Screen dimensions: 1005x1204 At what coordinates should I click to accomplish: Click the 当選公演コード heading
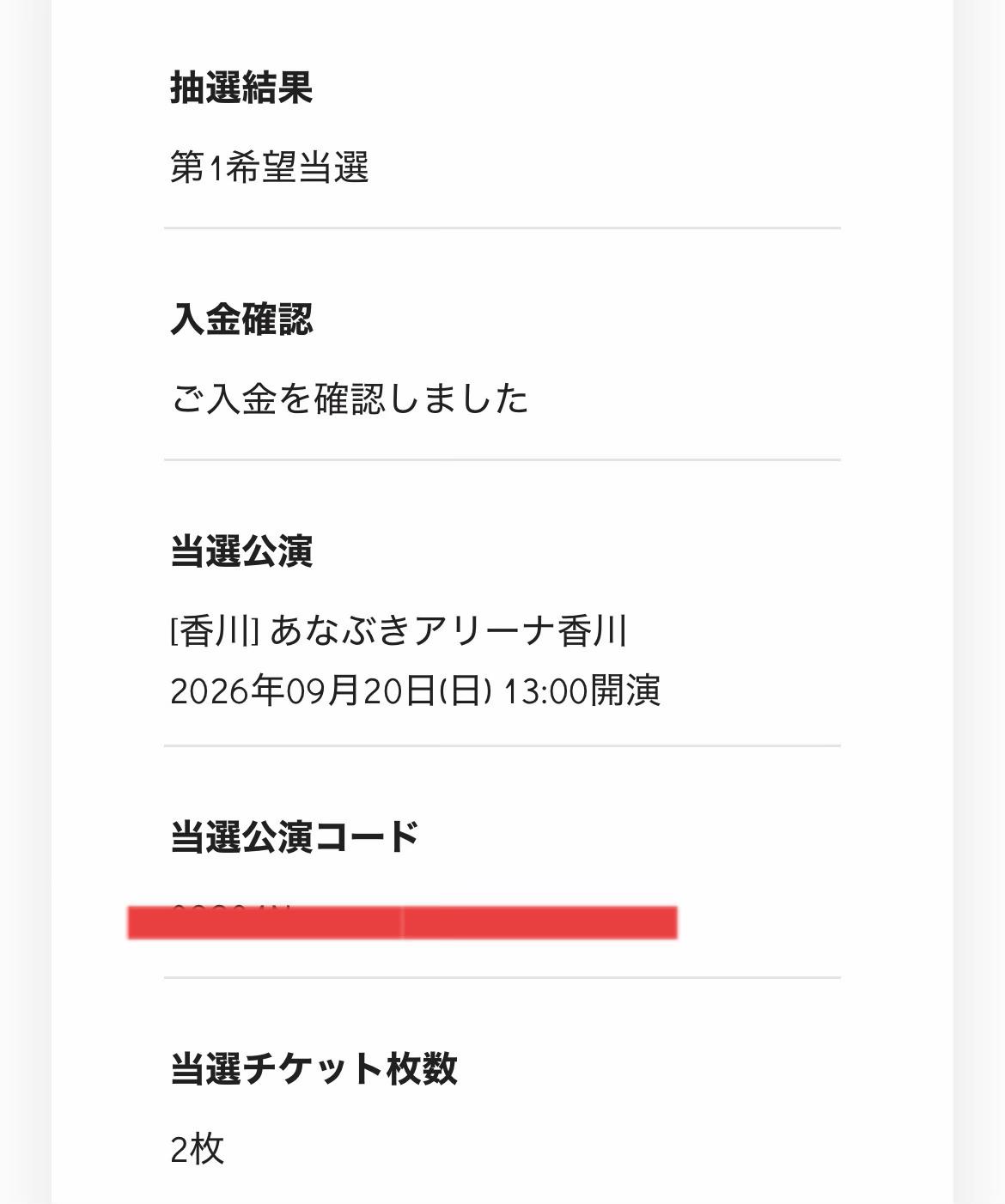pyautogui.click(x=295, y=836)
